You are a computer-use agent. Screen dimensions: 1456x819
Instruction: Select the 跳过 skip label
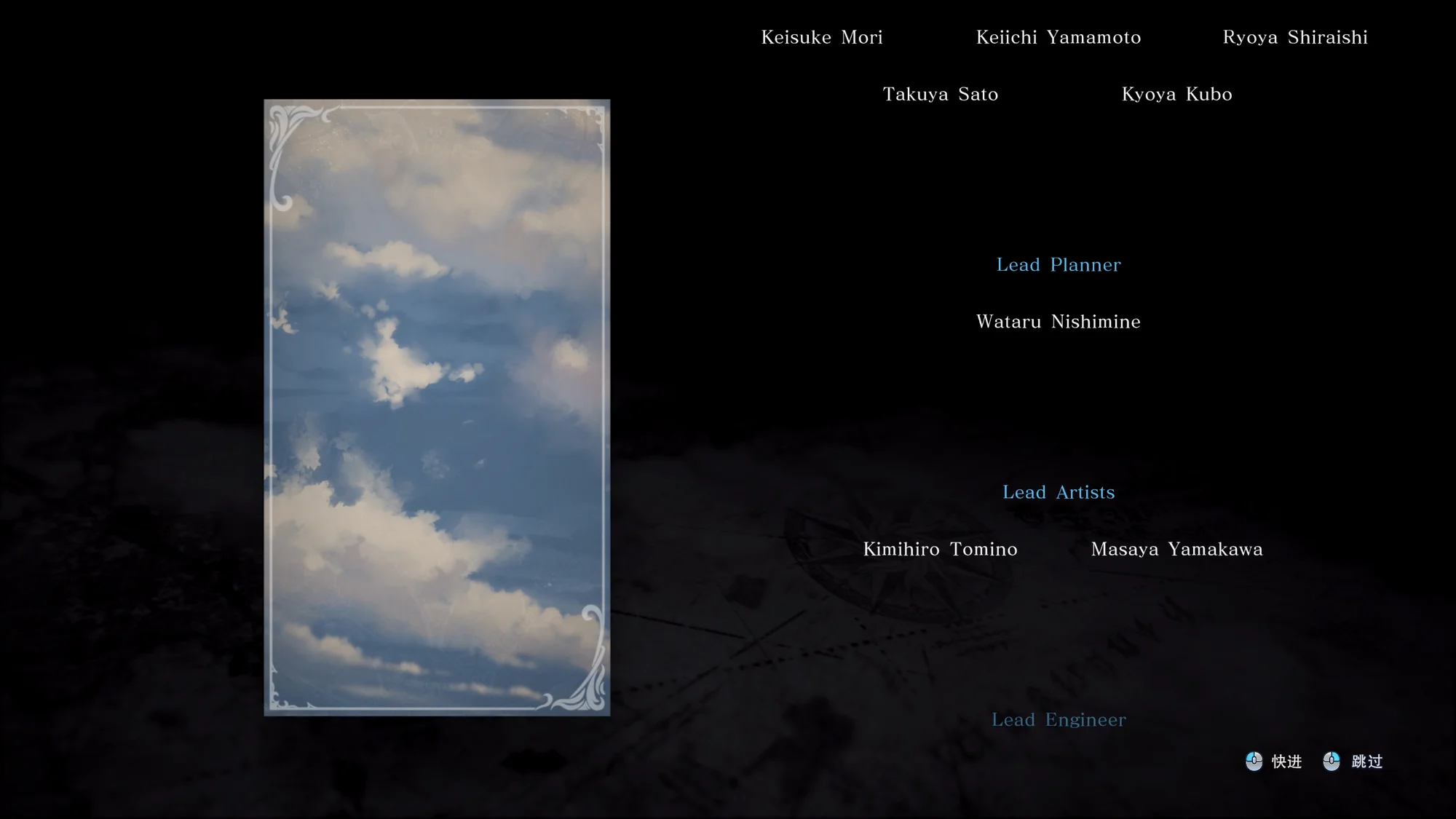point(1366,761)
